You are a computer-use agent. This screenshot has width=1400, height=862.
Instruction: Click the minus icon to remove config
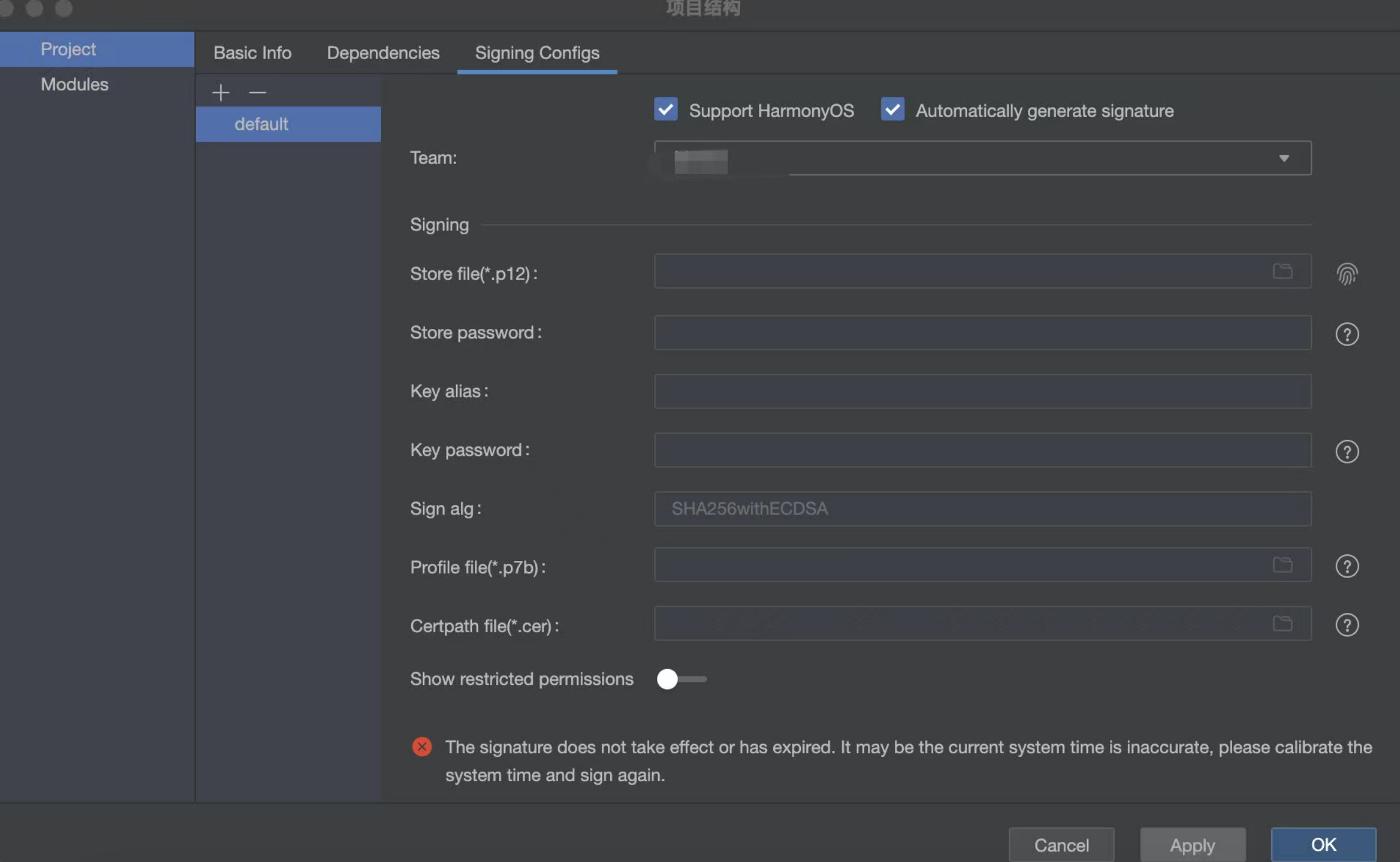[258, 93]
